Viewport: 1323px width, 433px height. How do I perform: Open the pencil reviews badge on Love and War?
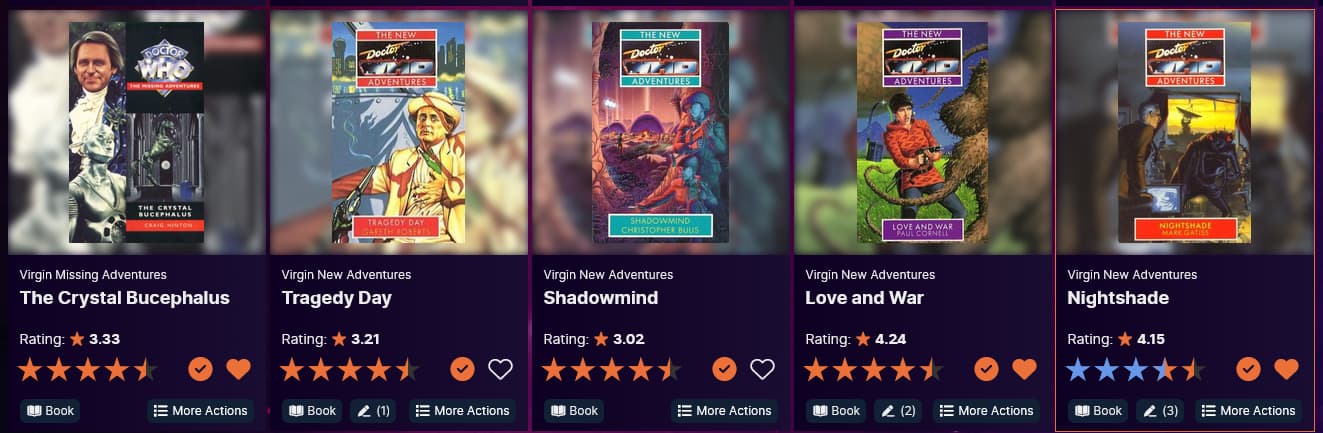[x=899, y=410]
